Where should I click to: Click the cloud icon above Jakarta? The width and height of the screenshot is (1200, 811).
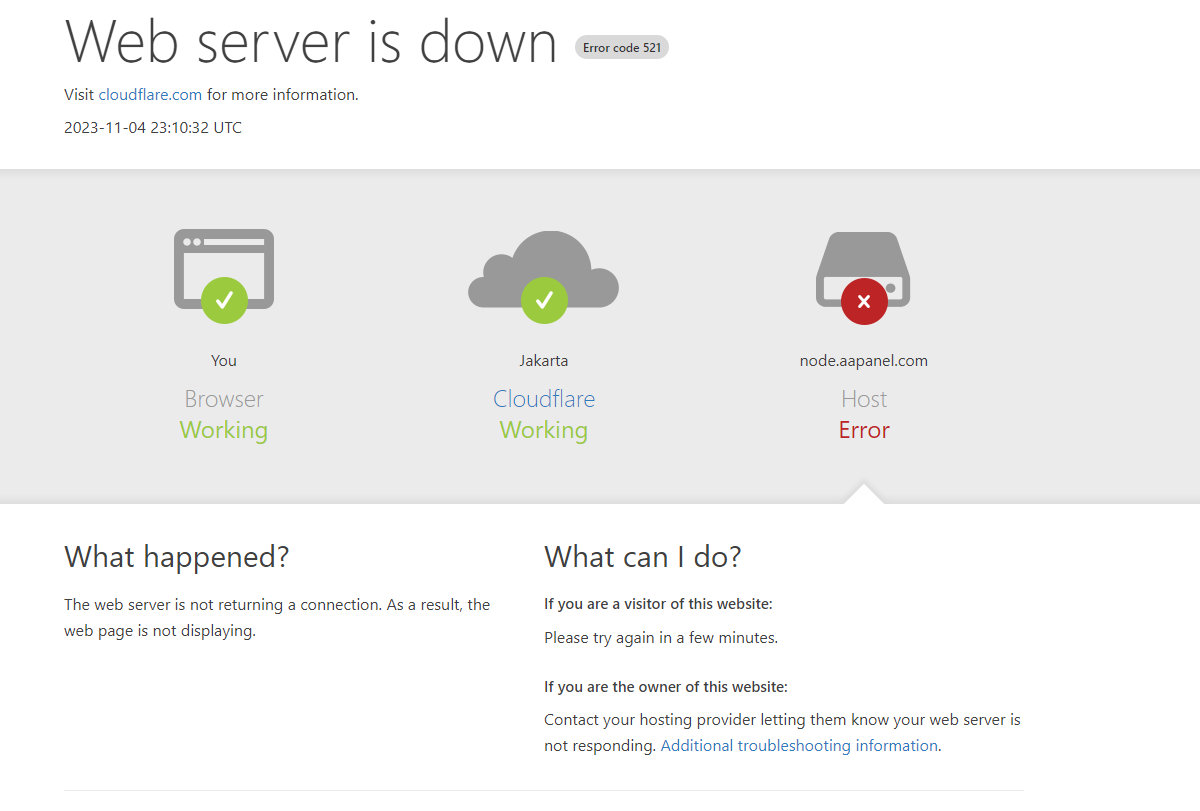[x=544, y=276]
